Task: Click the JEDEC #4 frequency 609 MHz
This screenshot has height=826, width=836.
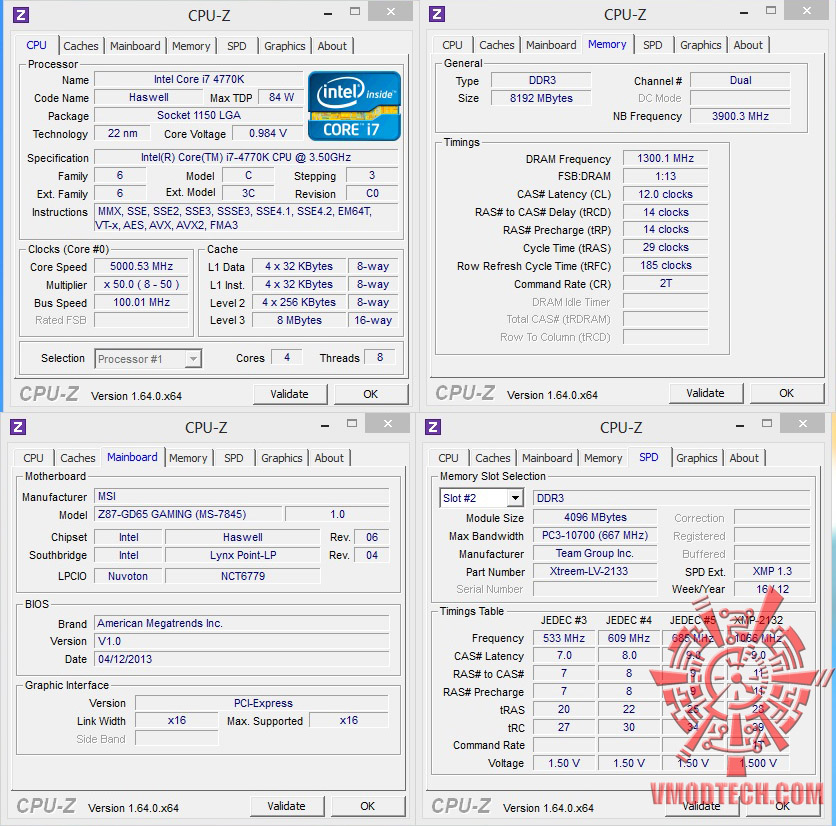Action: 629,638
